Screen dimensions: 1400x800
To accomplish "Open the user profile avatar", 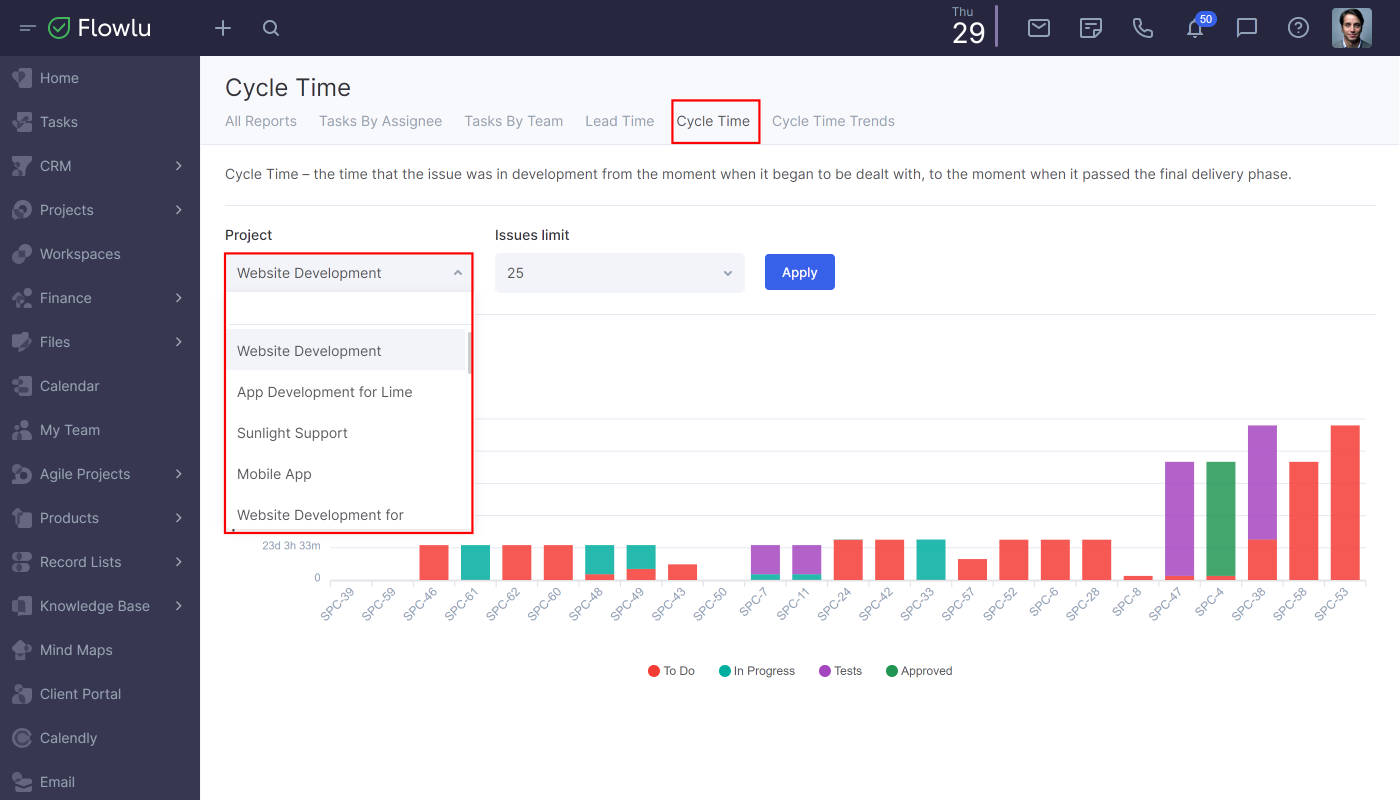I will coord(1352,28).
